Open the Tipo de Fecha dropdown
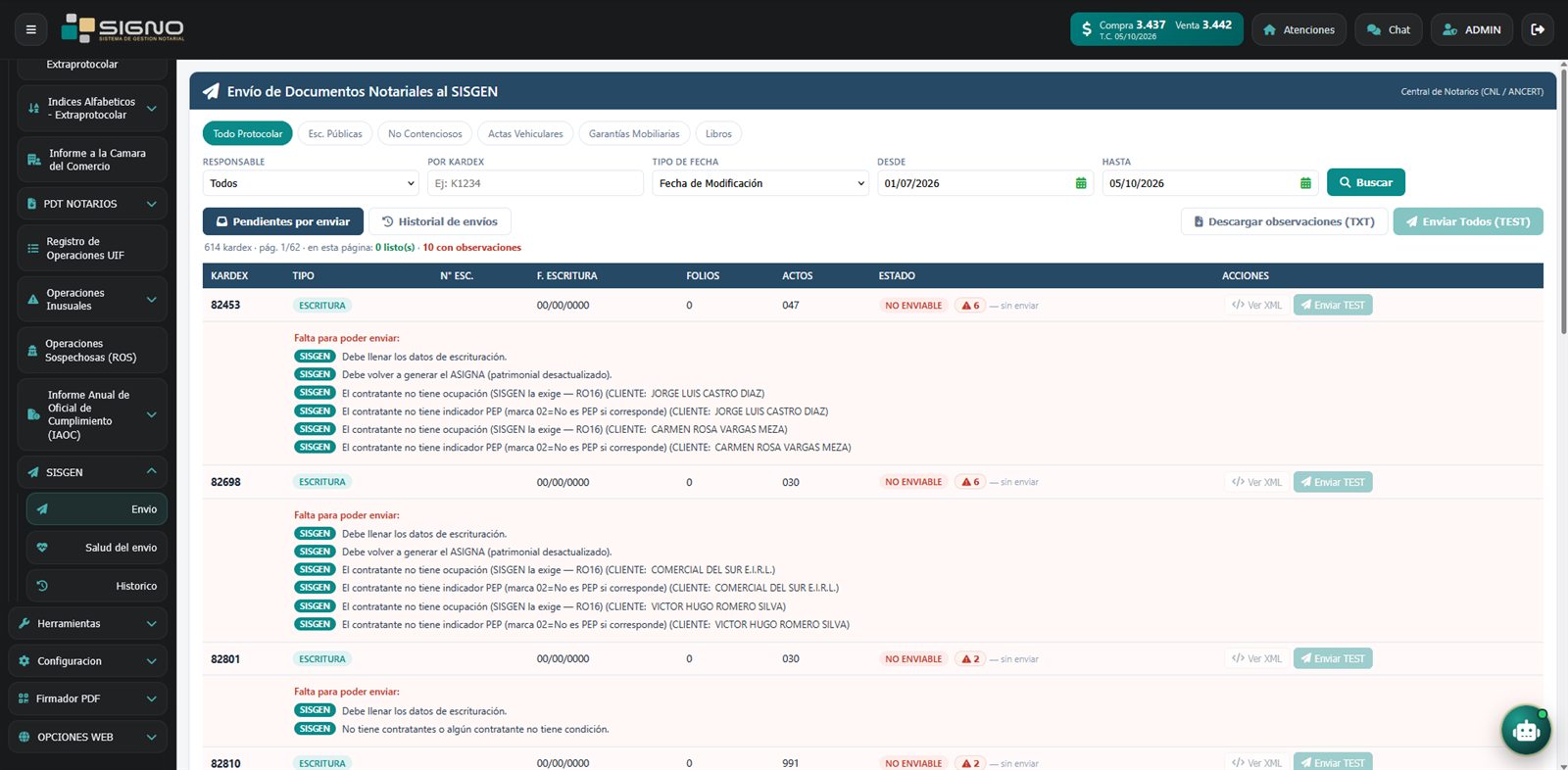 [x=760, y=183]
